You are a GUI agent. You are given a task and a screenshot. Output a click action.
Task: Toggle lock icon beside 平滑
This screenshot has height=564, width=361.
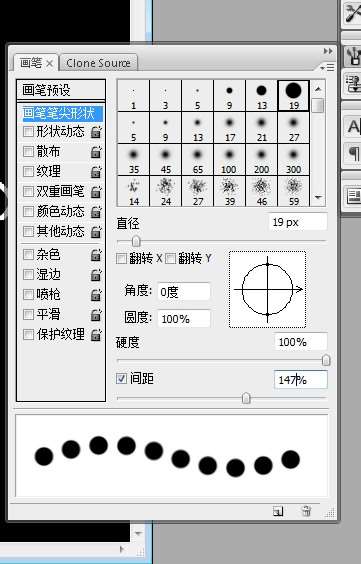pos(96,315)
